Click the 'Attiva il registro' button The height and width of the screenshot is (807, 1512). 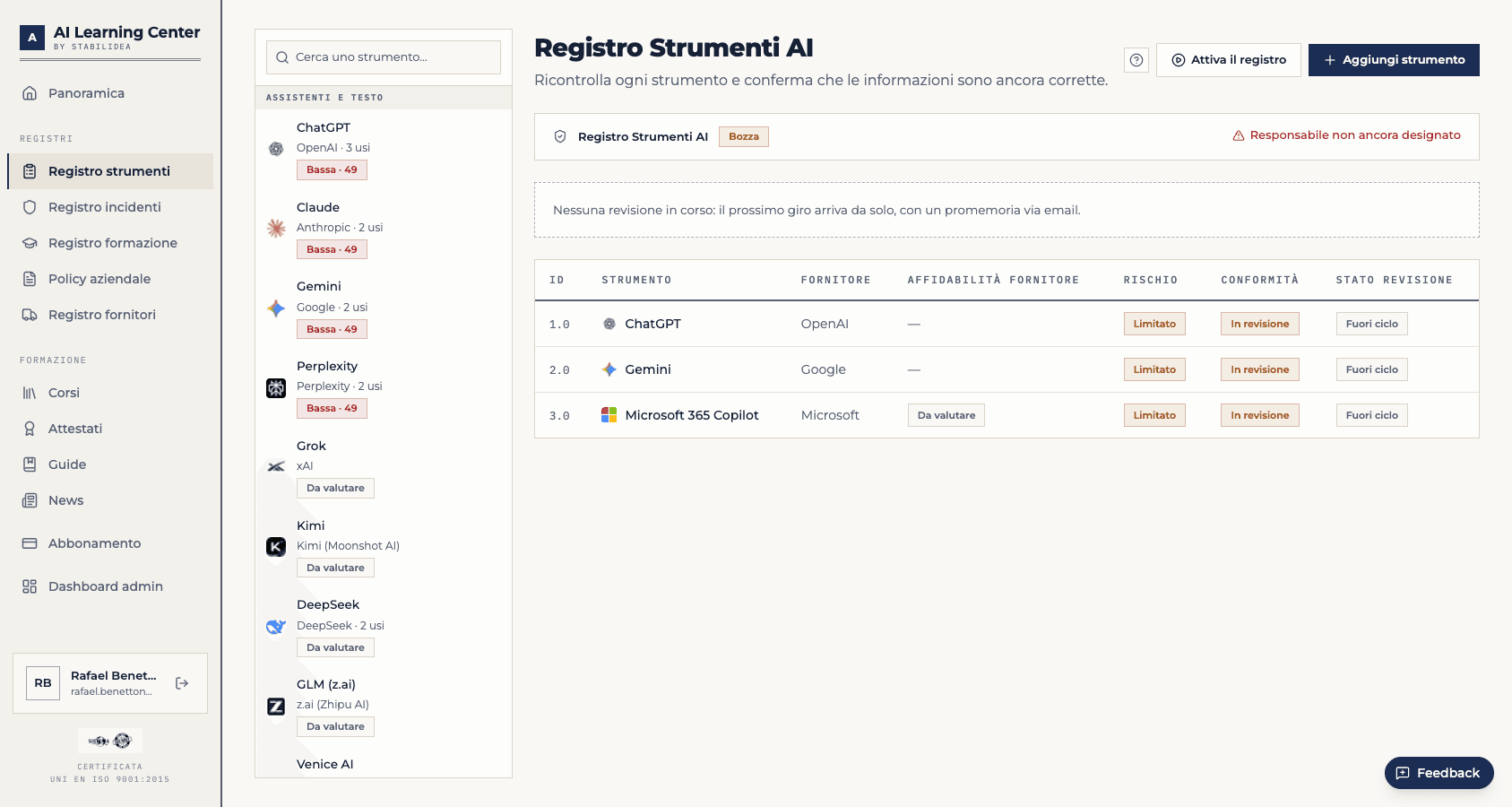pyautogui.click(x=1229, y=60)
